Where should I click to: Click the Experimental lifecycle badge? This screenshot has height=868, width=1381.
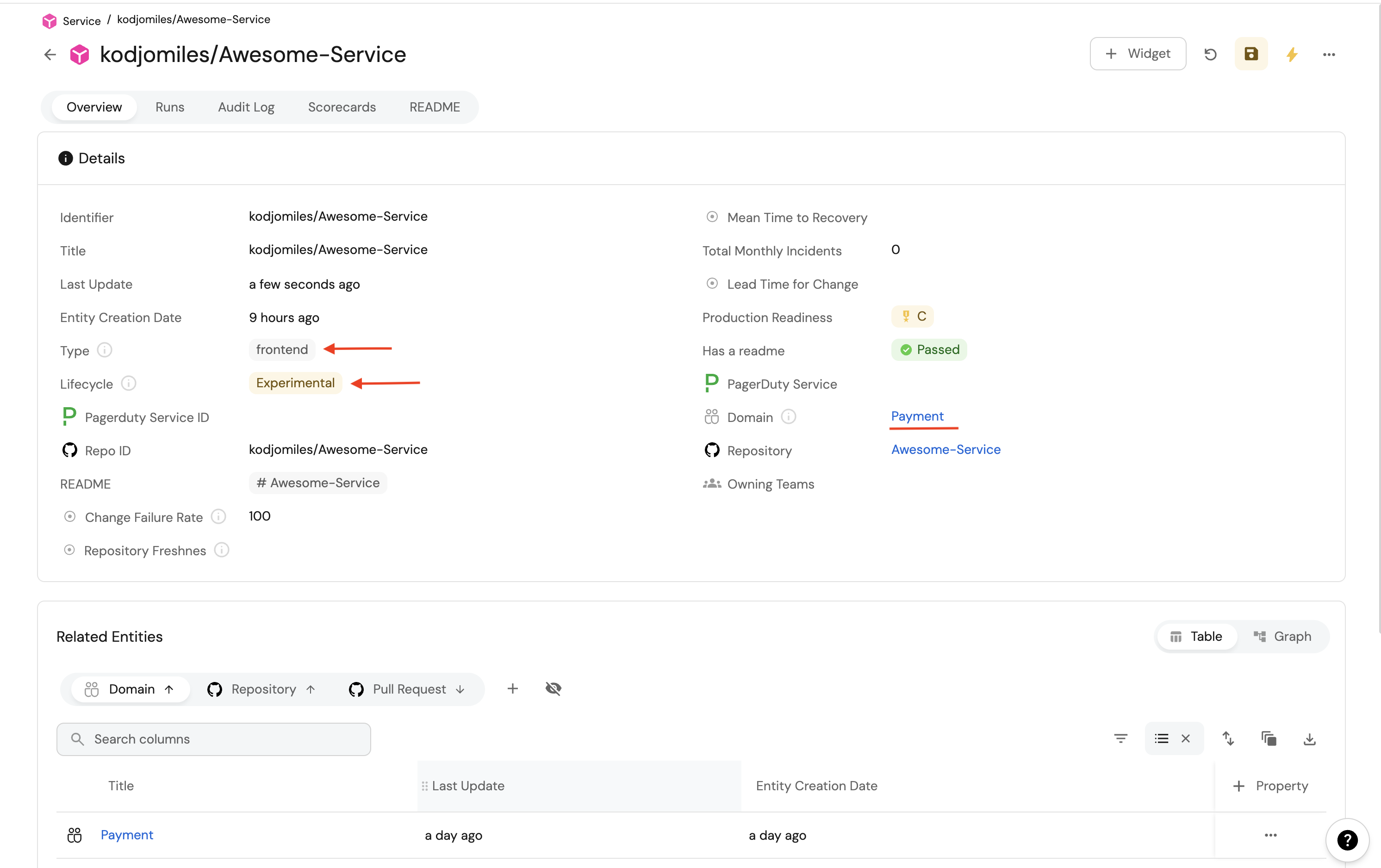[x=295, y=383]
